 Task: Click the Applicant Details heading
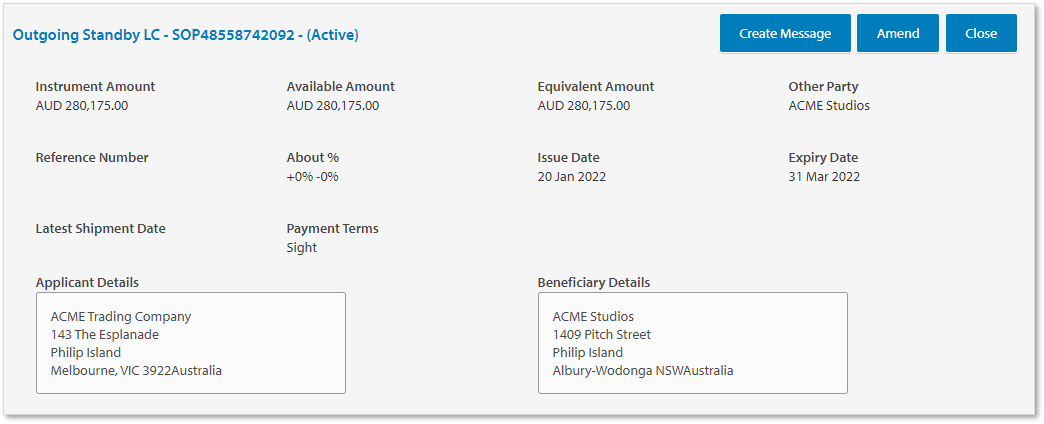coord(87,282)
